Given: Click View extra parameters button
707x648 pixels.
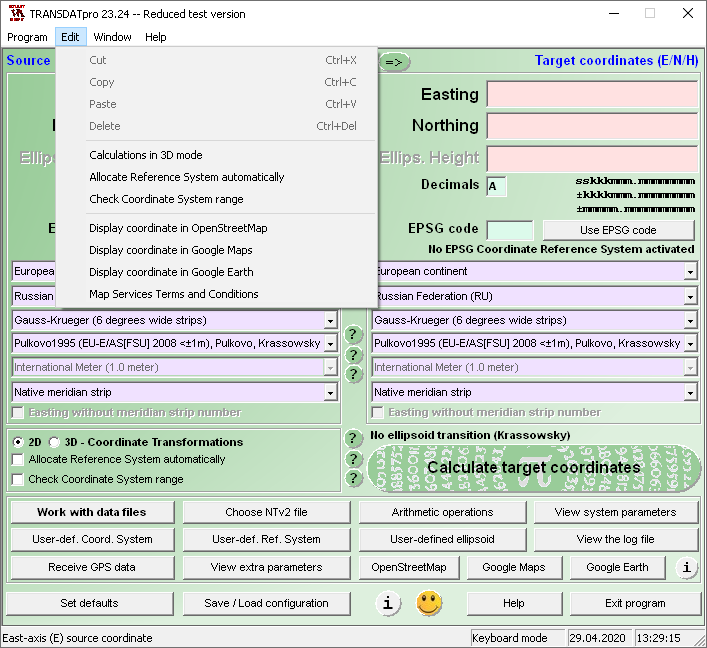Looking at the screenshot, I should click(x=266, y=567).
